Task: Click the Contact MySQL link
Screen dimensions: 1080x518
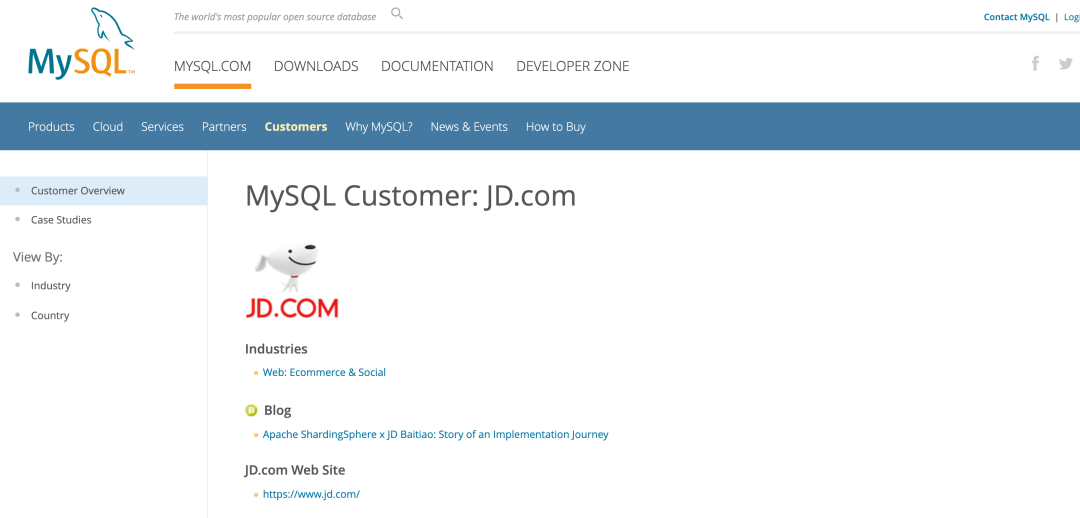Action: (x=1016, y=17)
